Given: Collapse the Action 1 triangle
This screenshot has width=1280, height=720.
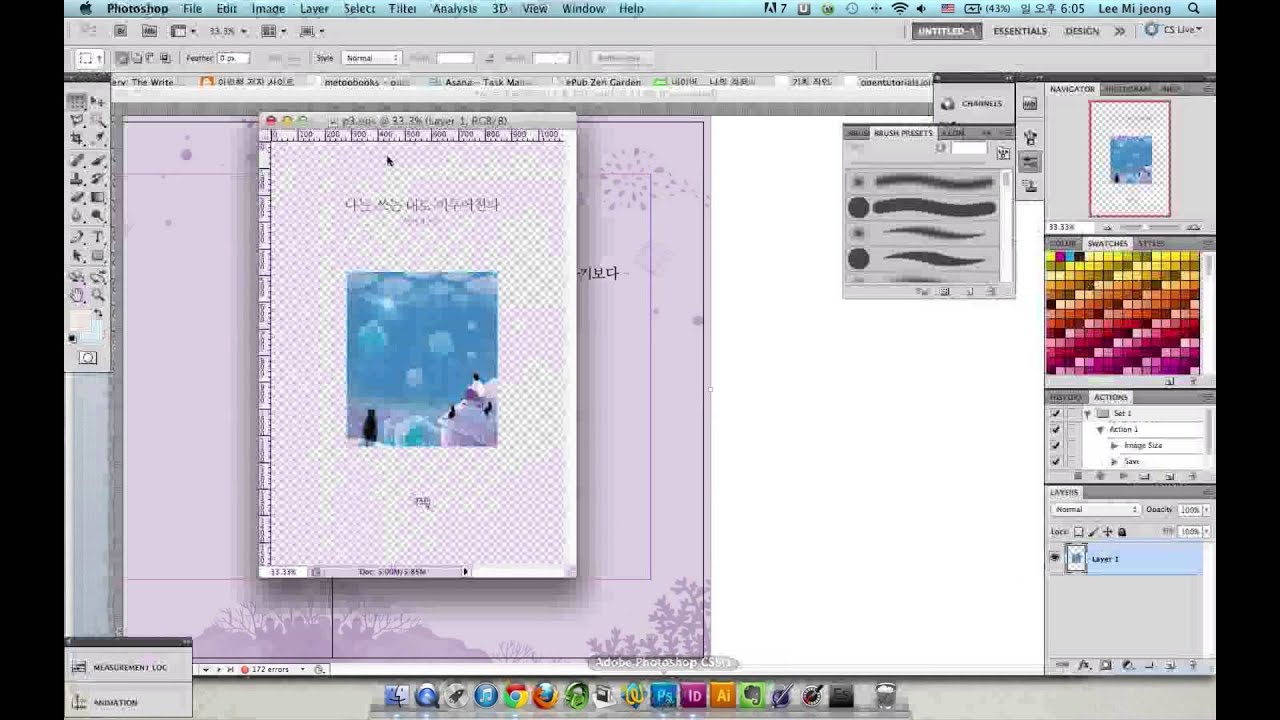Looking at the screenshot, I should point(1100,430).
